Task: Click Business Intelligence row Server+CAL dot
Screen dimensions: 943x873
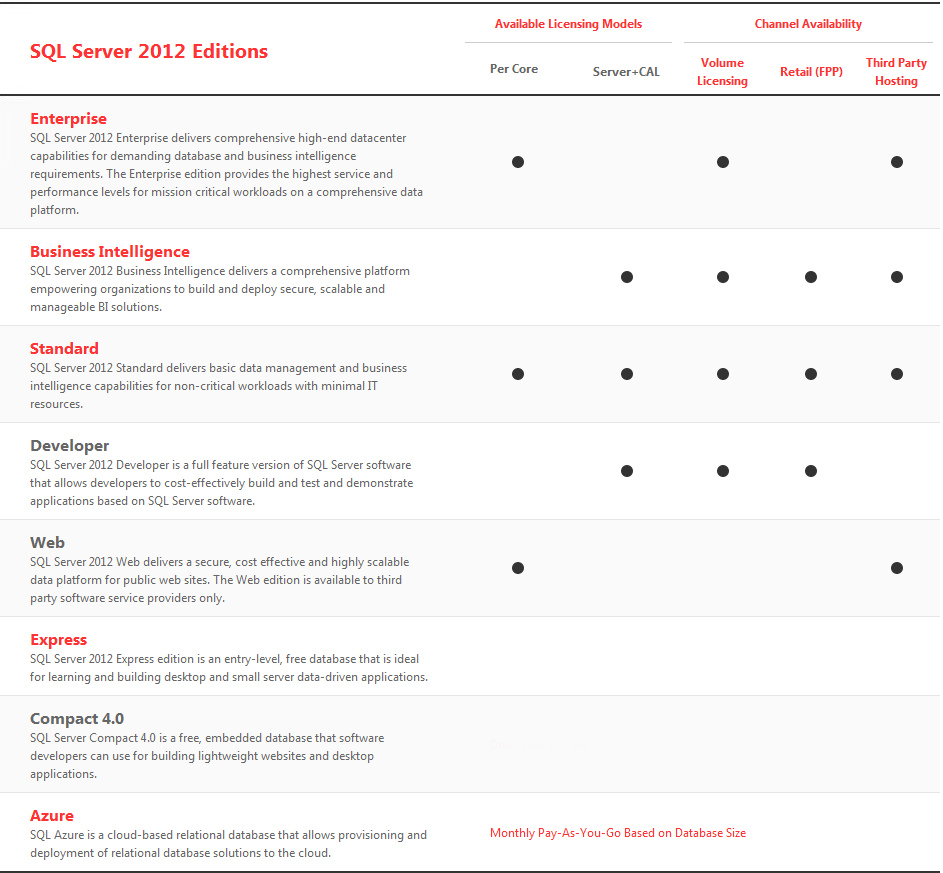Action: click(x=627, y=277)
